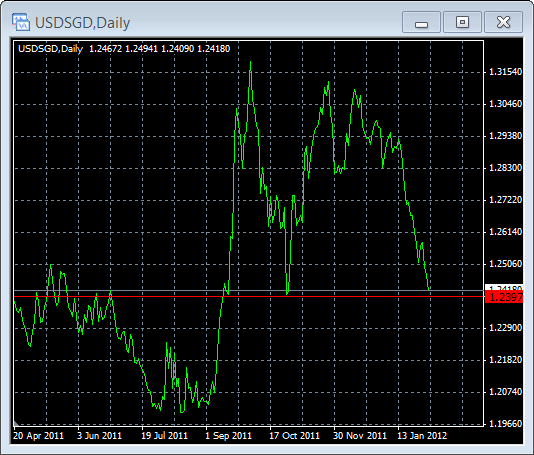Click the 1 Sep 2011 date label
534x455 pixels.
tap(228, 436)
